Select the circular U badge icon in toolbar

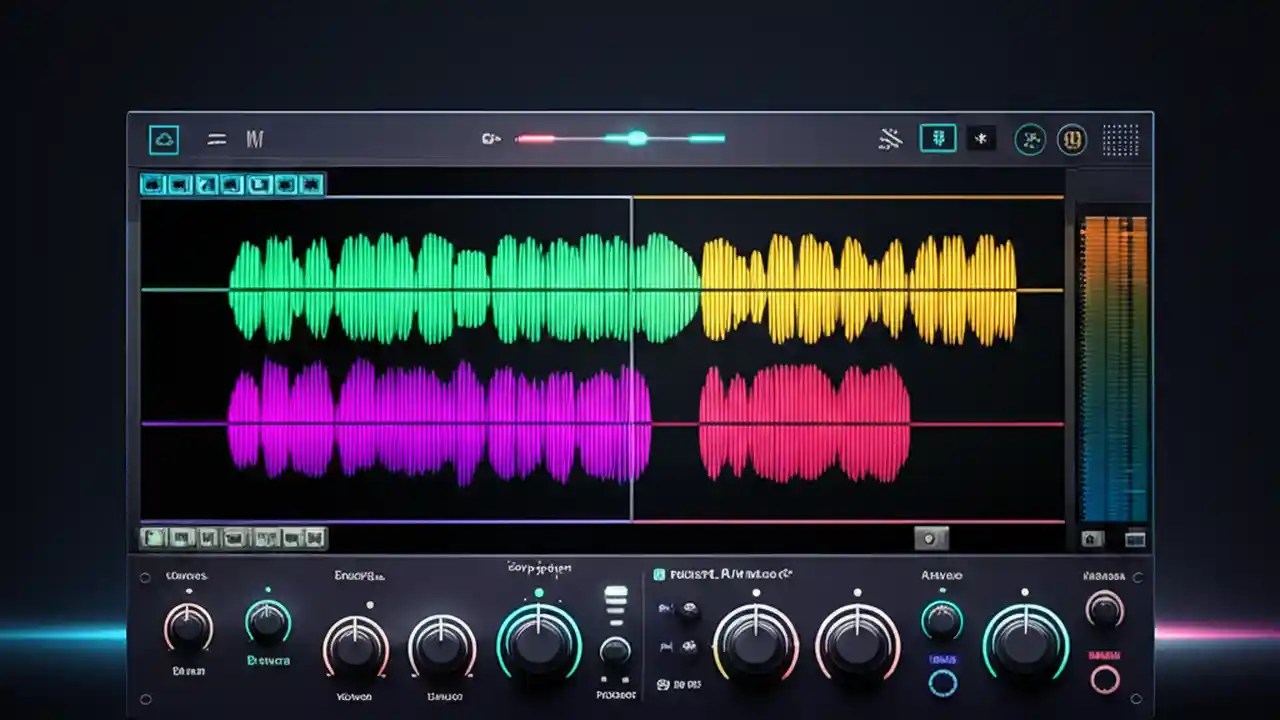click(1072, 139)
